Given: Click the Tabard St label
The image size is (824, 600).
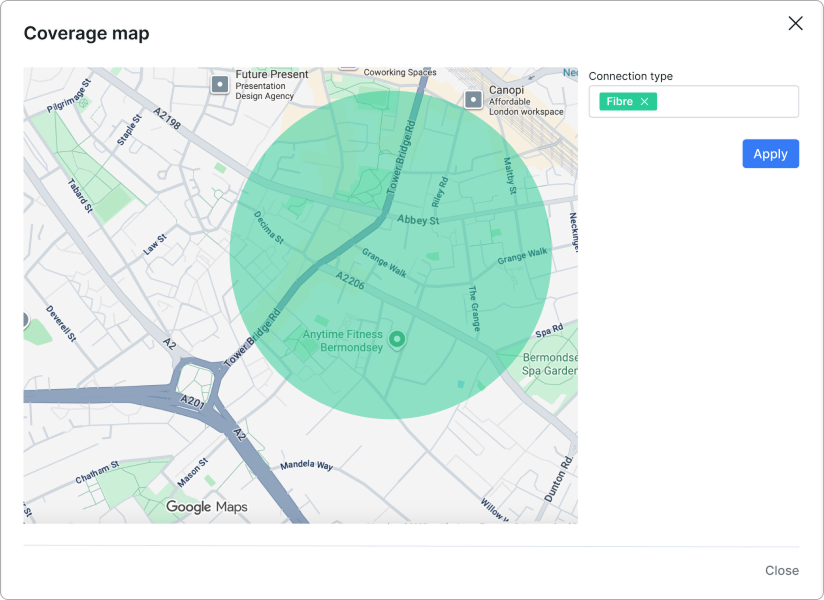Looking at the screenshot, I should [80, 195].
